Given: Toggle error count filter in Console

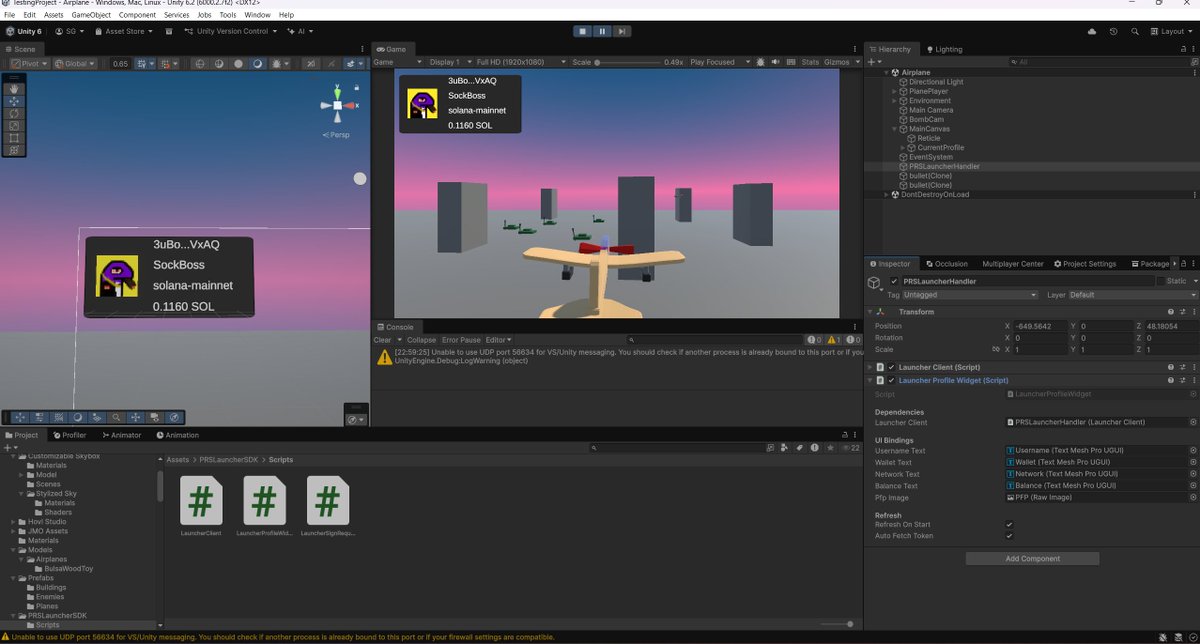Looking at the screenshot, I should pos(854,340).
